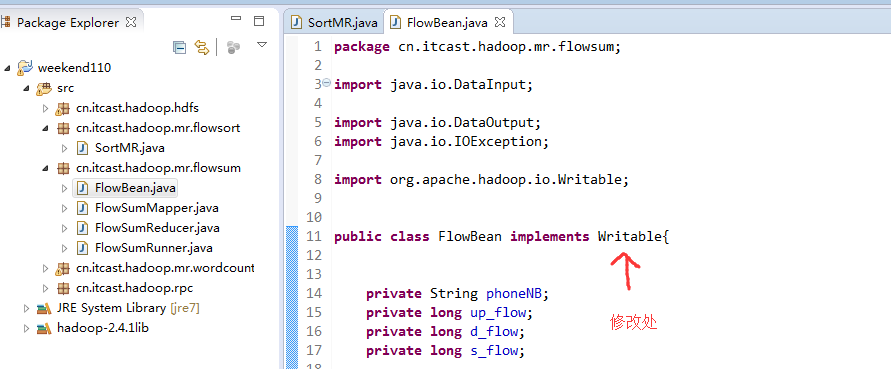This screenshot has width=891, height=369.
Task: Collapse the weekend110 project node
Action: 7,68
